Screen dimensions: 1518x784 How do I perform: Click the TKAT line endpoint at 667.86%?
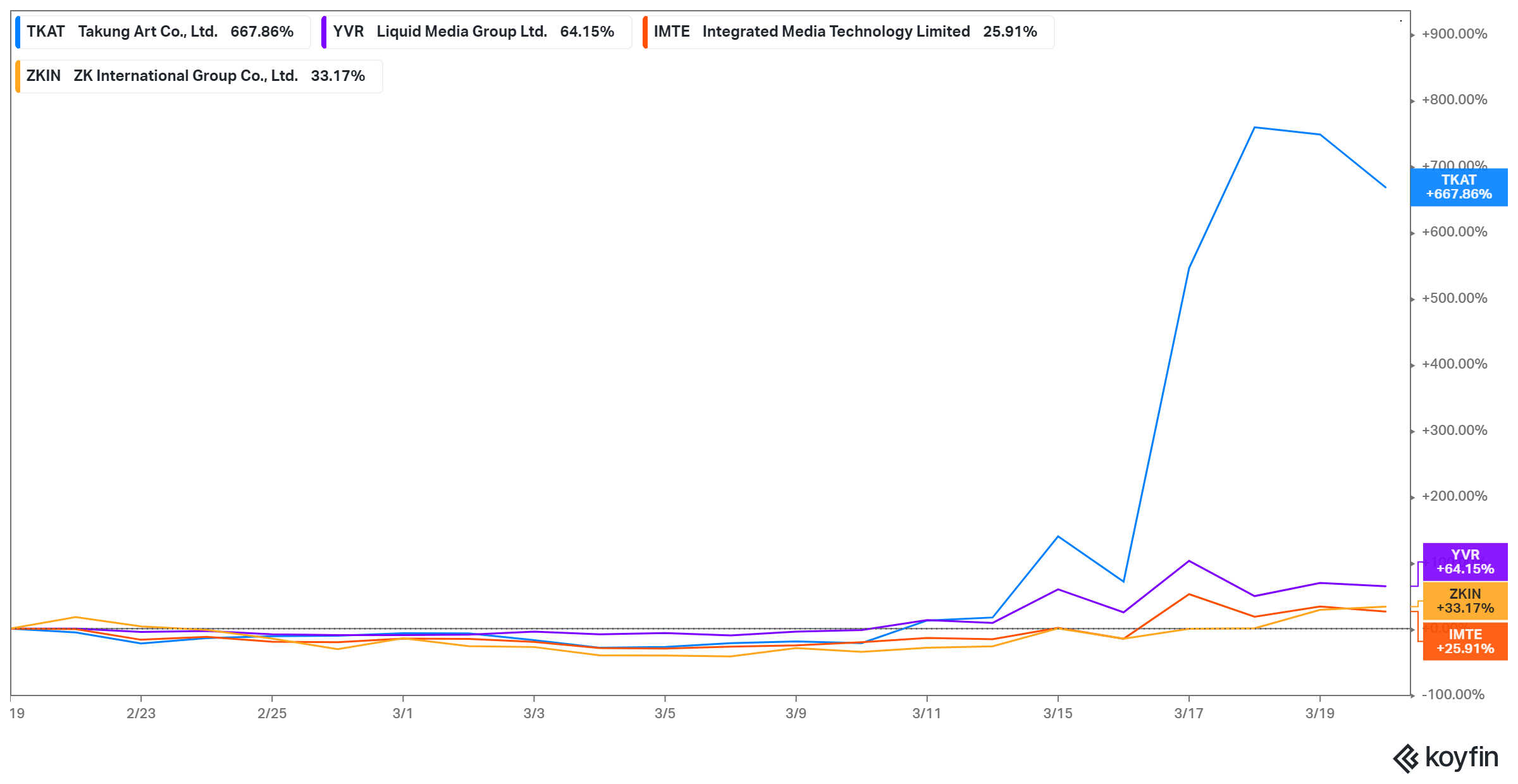(x=1385, y=187)
